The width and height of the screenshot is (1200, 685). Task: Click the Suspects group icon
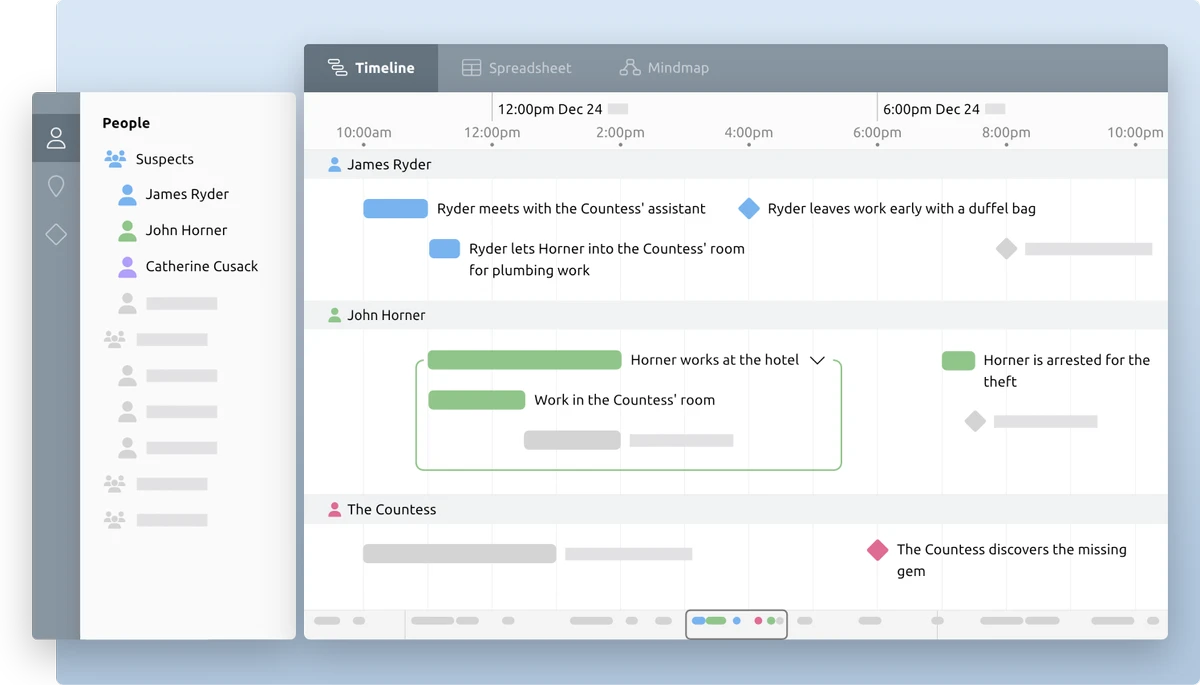(x=115, y=159)
